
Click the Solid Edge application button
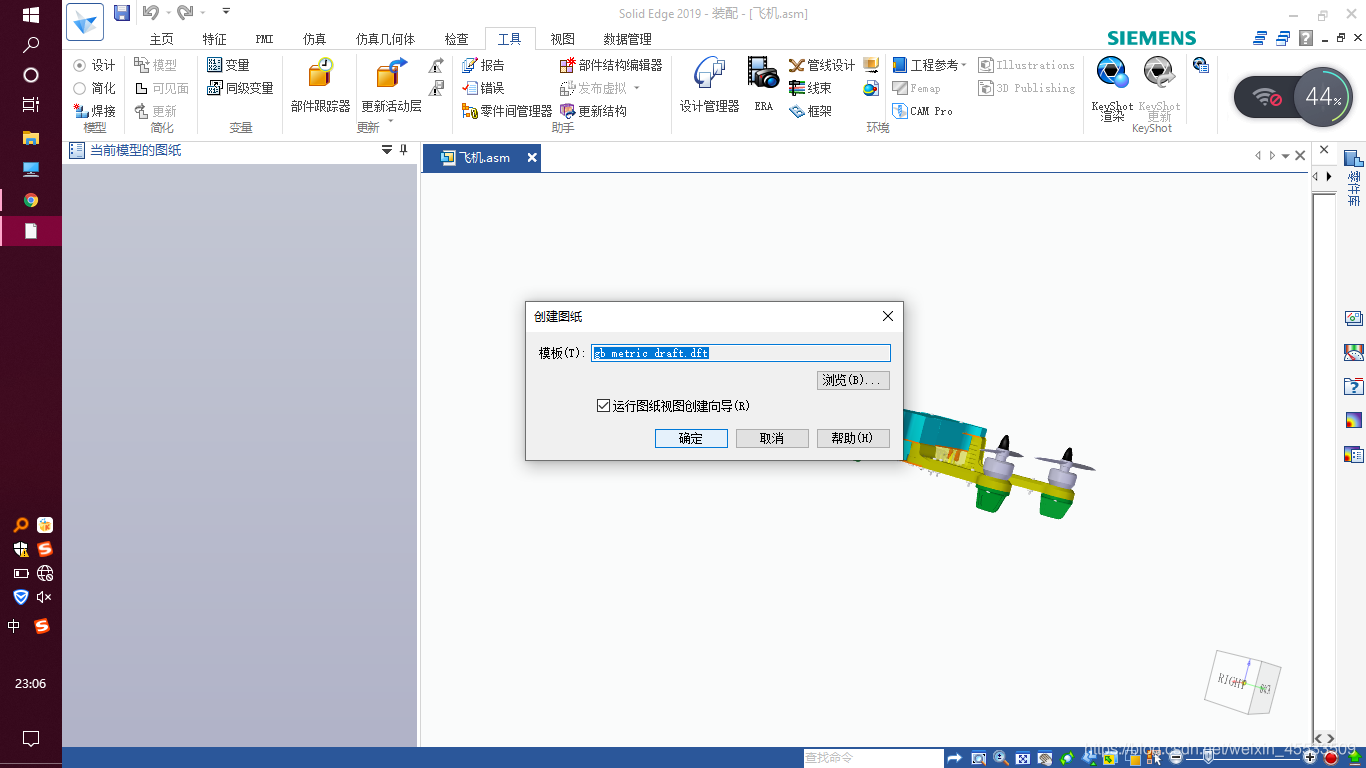click(x=85, y=22)
